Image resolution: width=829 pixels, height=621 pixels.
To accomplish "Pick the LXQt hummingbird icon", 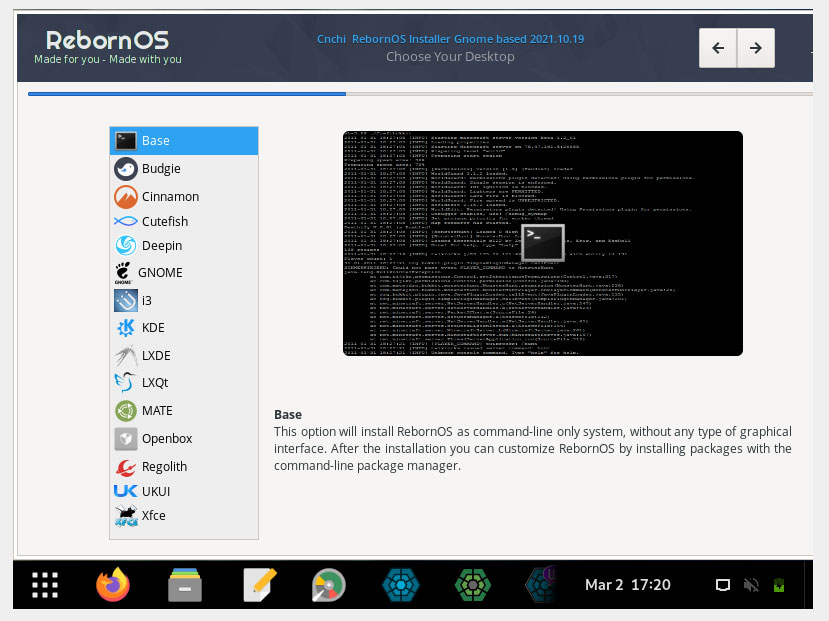I will 126,382.
